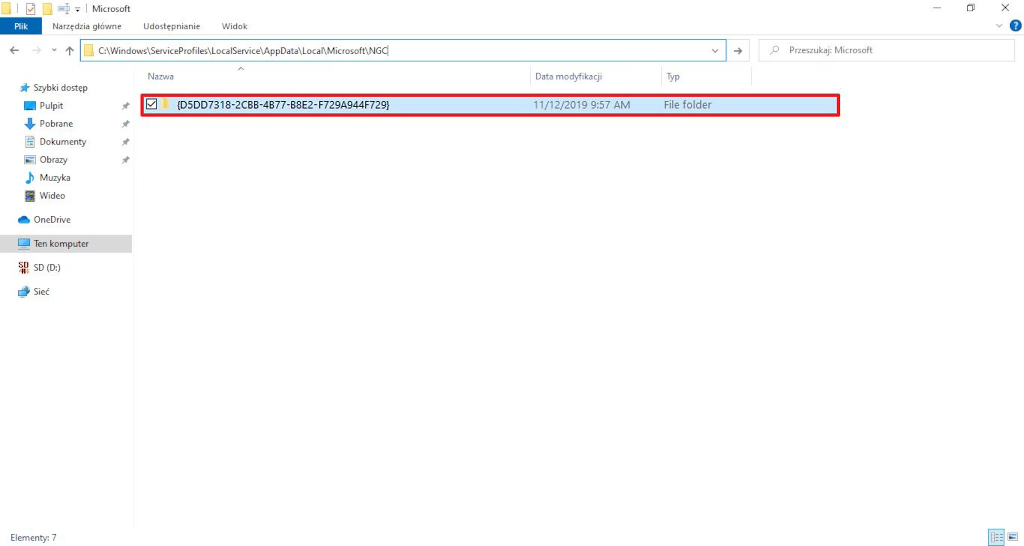Restore down the Explorer window
Screen dimensions: 1024x546
971,8
